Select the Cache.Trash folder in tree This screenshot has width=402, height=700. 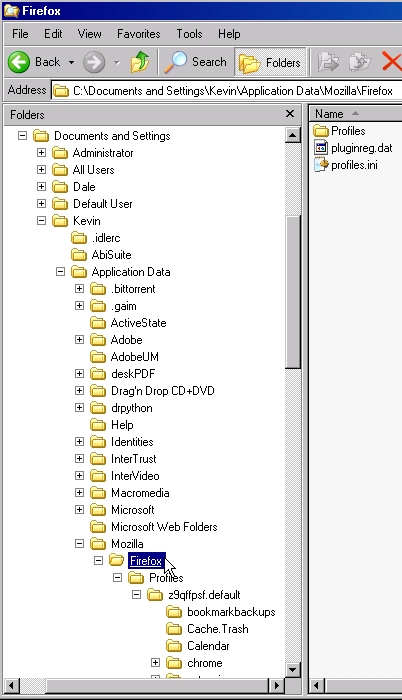coord(218,629)
